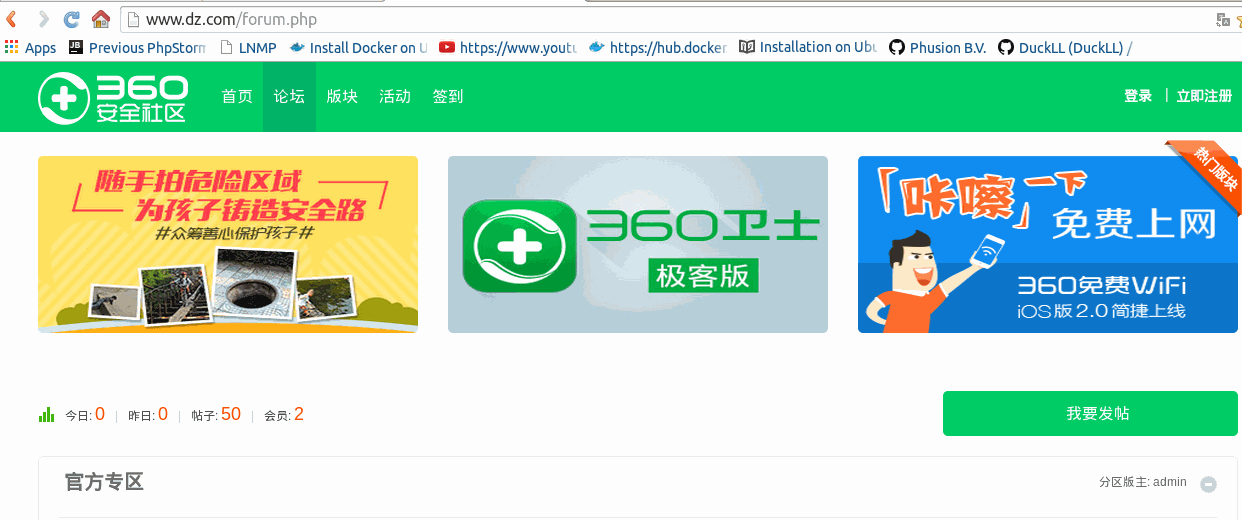Open the hub.docker bookmark

tap(658, 47)
